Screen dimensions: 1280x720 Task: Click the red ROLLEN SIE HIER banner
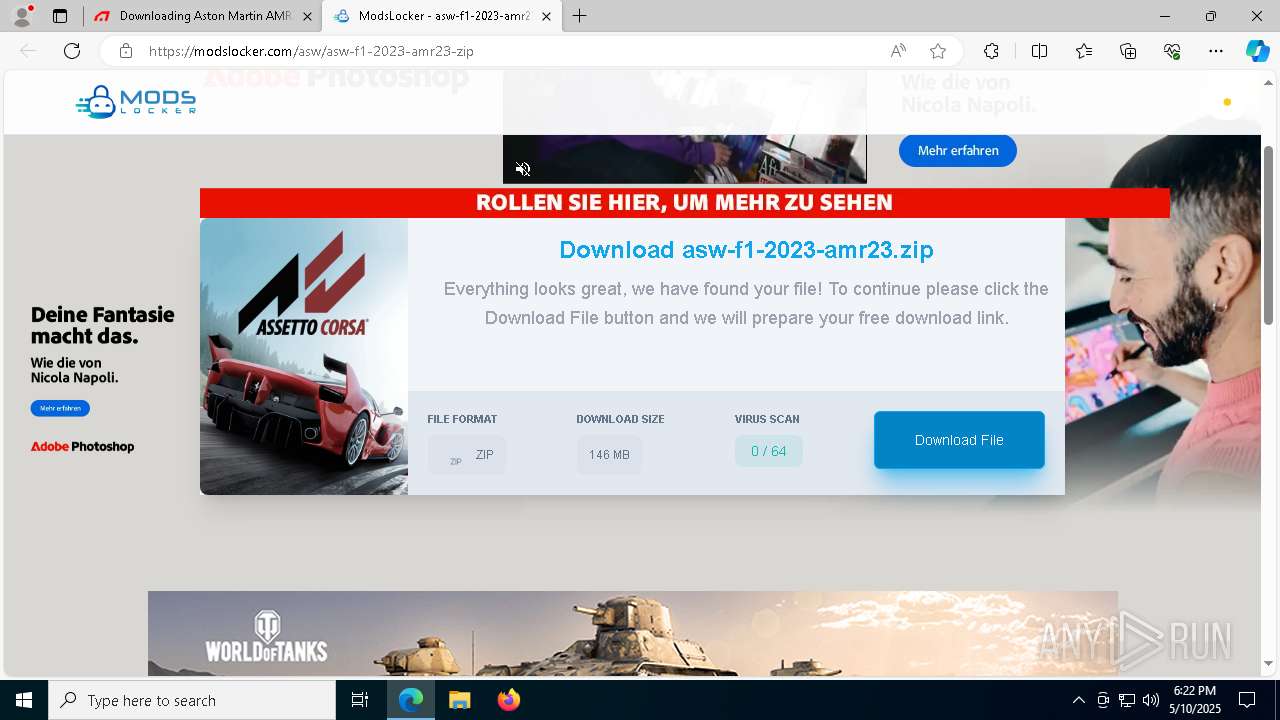click(x=685, y=203)
